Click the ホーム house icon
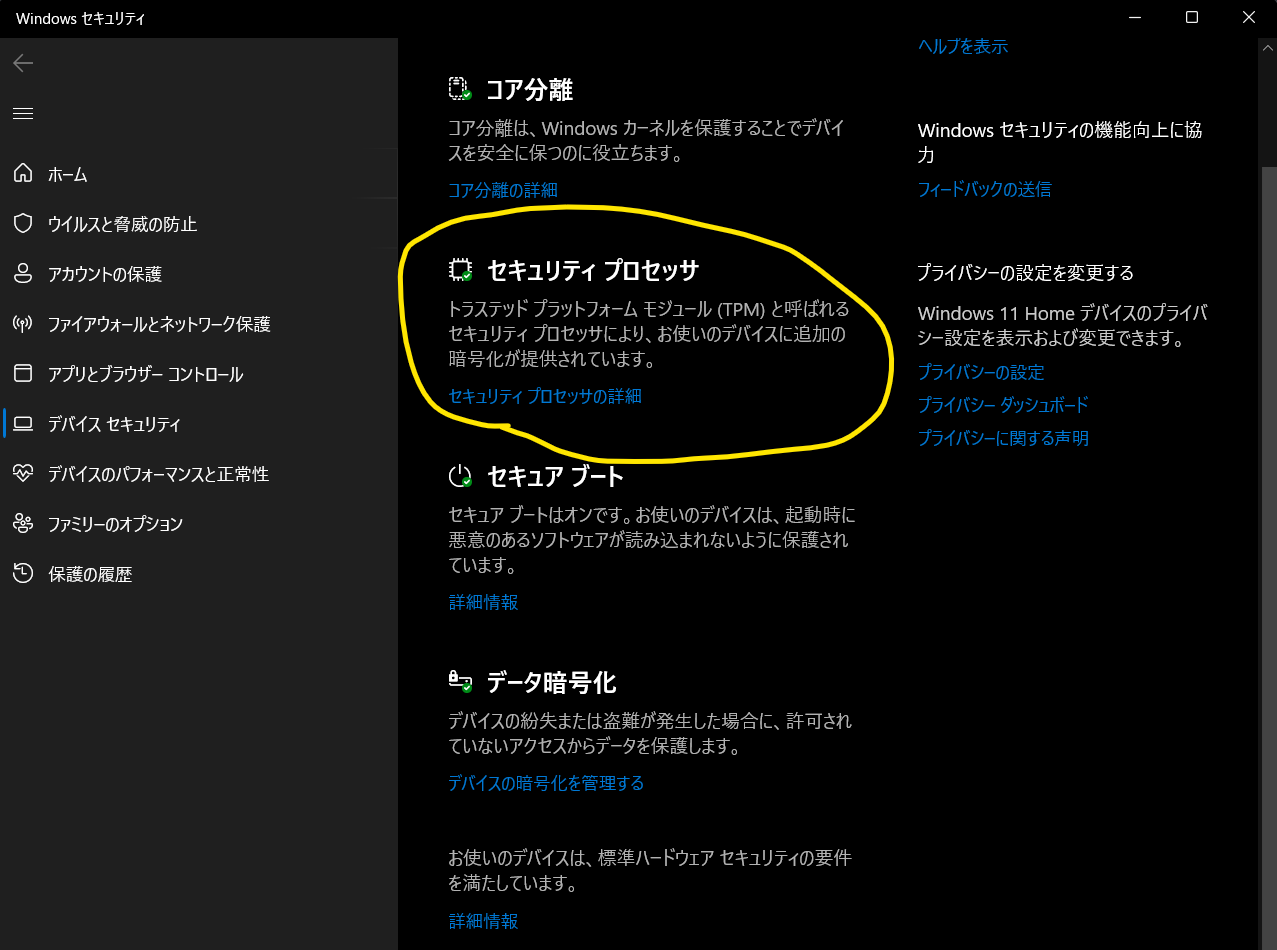Viewport: 1277px width, 950px height. coord(23,174)
